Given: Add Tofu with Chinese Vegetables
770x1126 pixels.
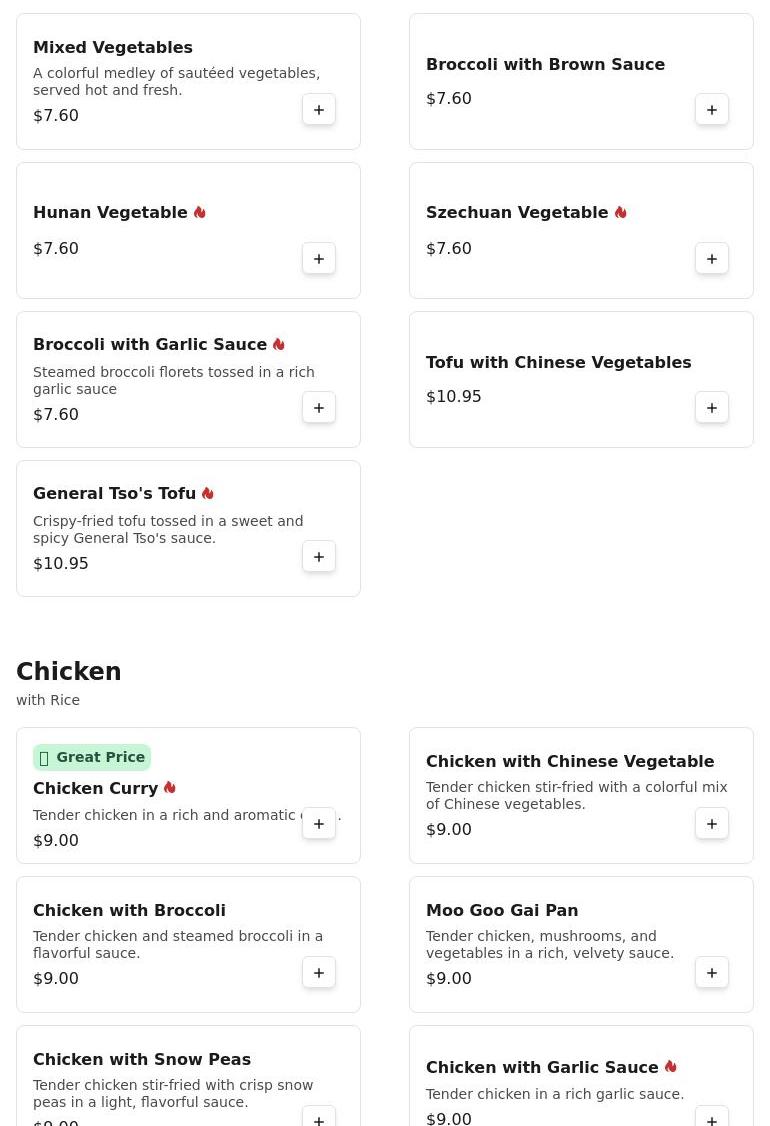Looking at the screenshot, I should (712, 408).
